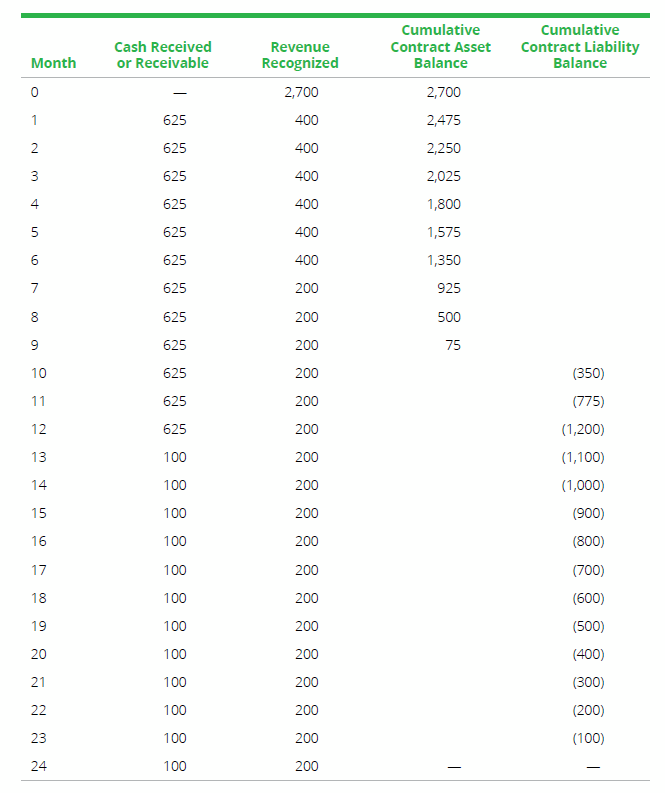This screenshot has width=665, height=793.
Task: Click the 2,025 asset balance in month 3
Action: point(443,176)
